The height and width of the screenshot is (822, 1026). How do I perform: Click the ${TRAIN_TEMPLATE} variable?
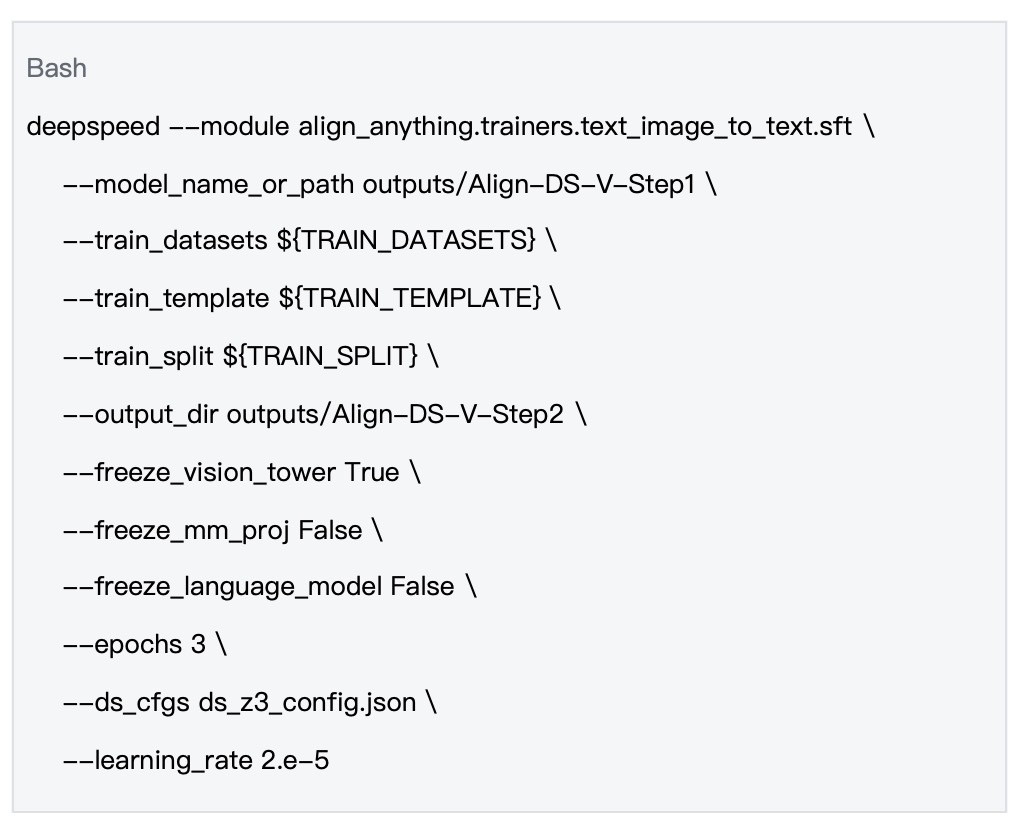coord(410,298)
